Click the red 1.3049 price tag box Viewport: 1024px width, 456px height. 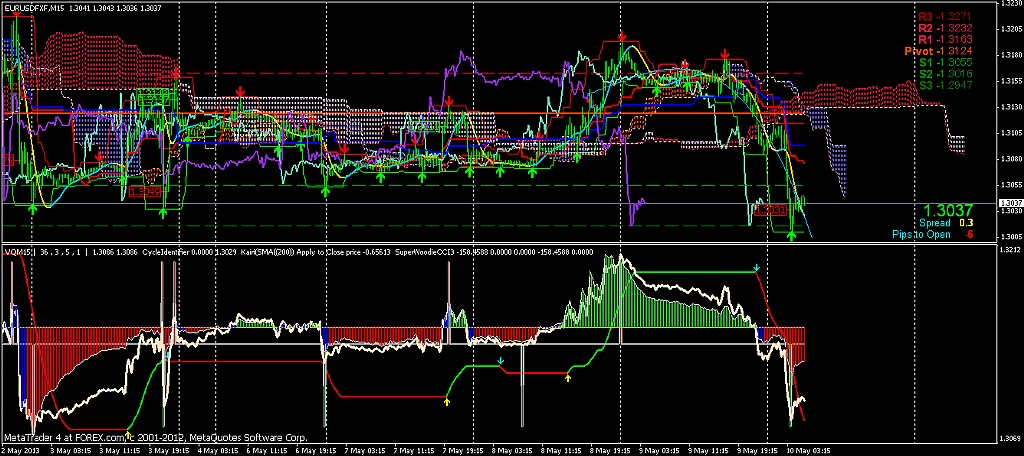tap(146, 190)
